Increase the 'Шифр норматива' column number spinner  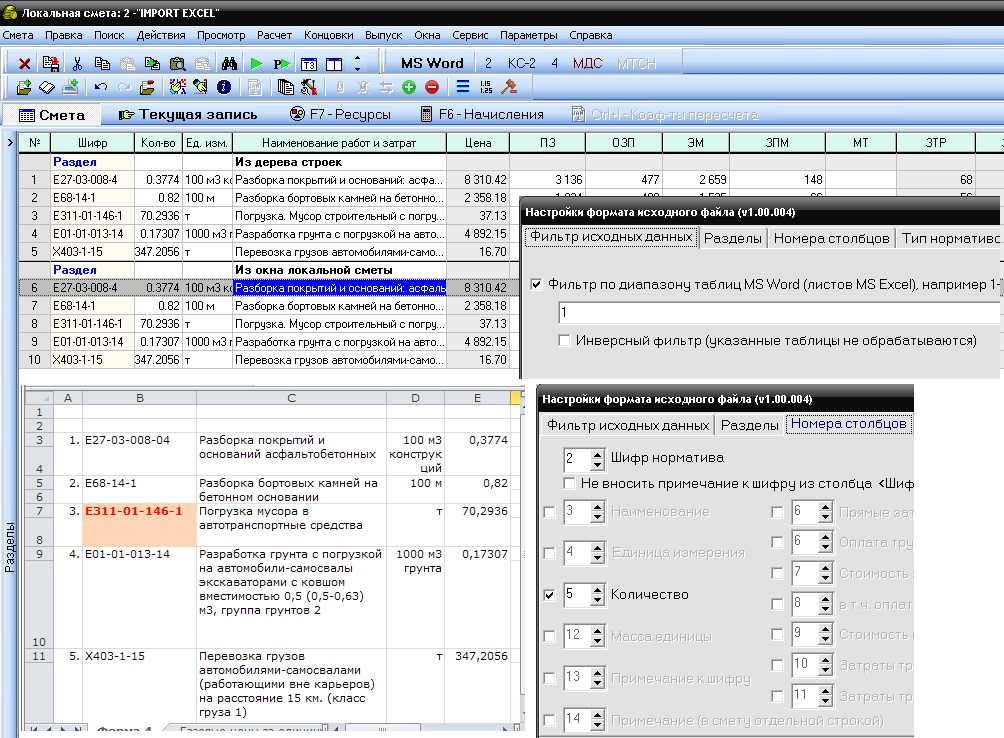point(597,454)
